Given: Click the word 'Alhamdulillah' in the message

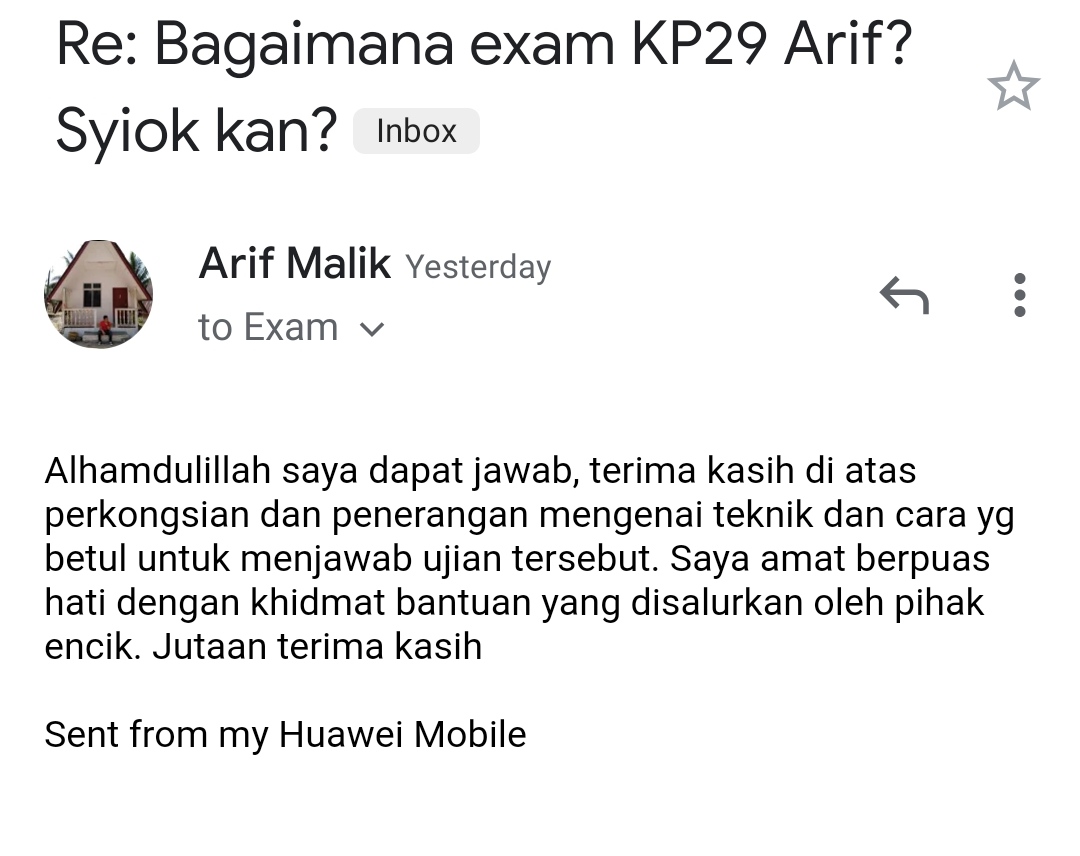Looking at the screenshot, I should pos(158,471).
